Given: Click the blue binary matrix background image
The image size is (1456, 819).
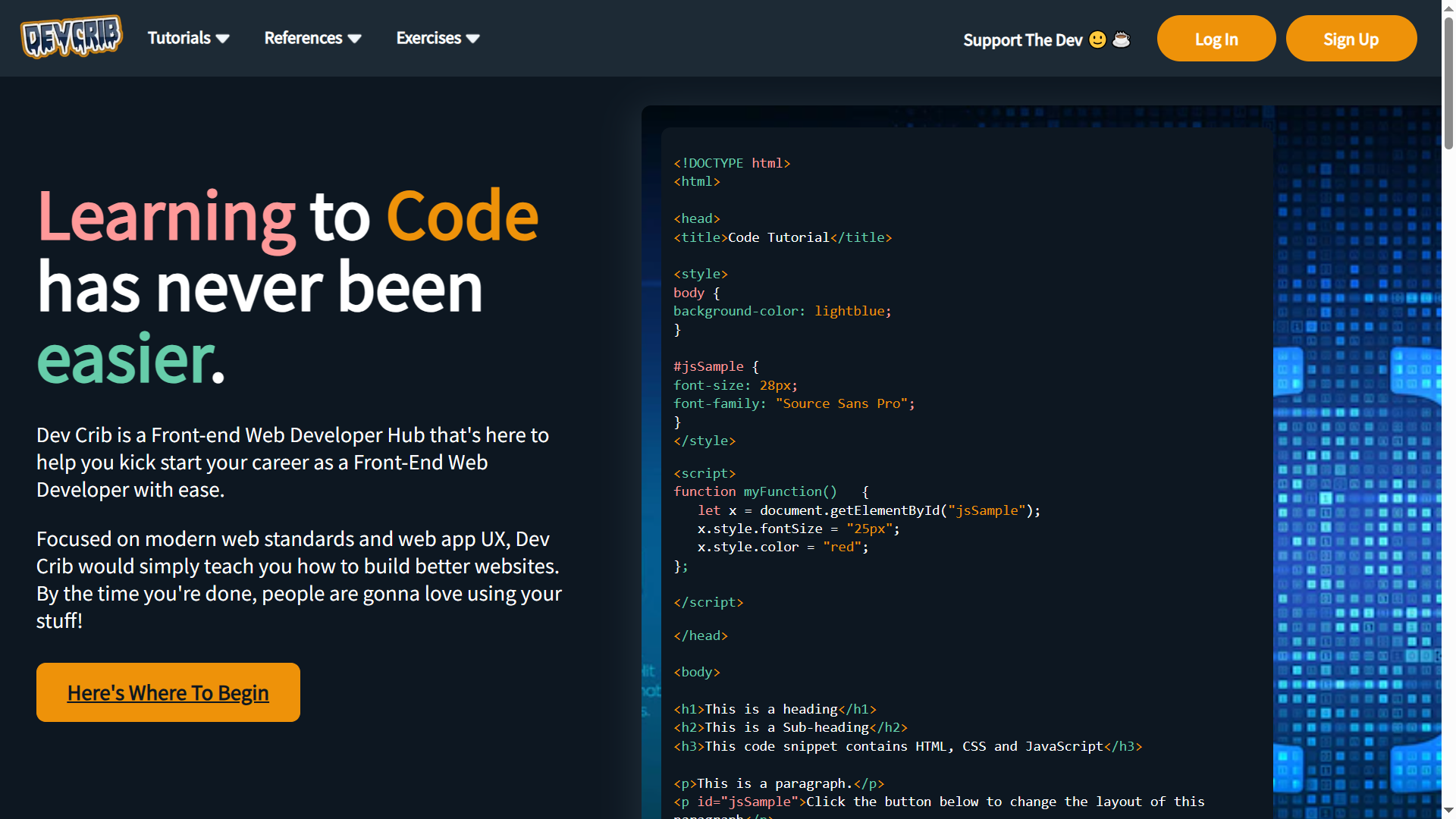Looking at the screenshot, I should 1357,463.
